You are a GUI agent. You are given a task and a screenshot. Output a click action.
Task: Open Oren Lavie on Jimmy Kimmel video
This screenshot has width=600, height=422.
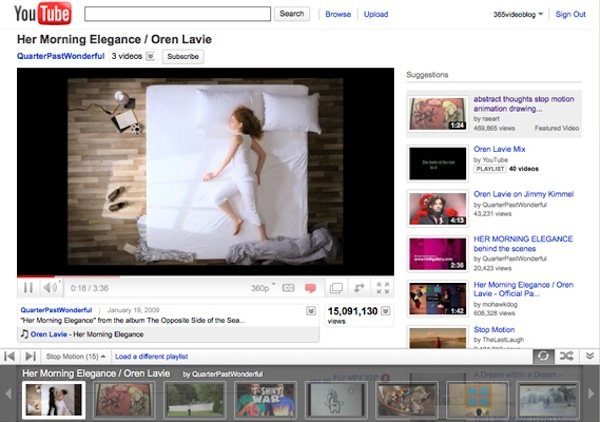pyautogui.click(x=523, y=194)
